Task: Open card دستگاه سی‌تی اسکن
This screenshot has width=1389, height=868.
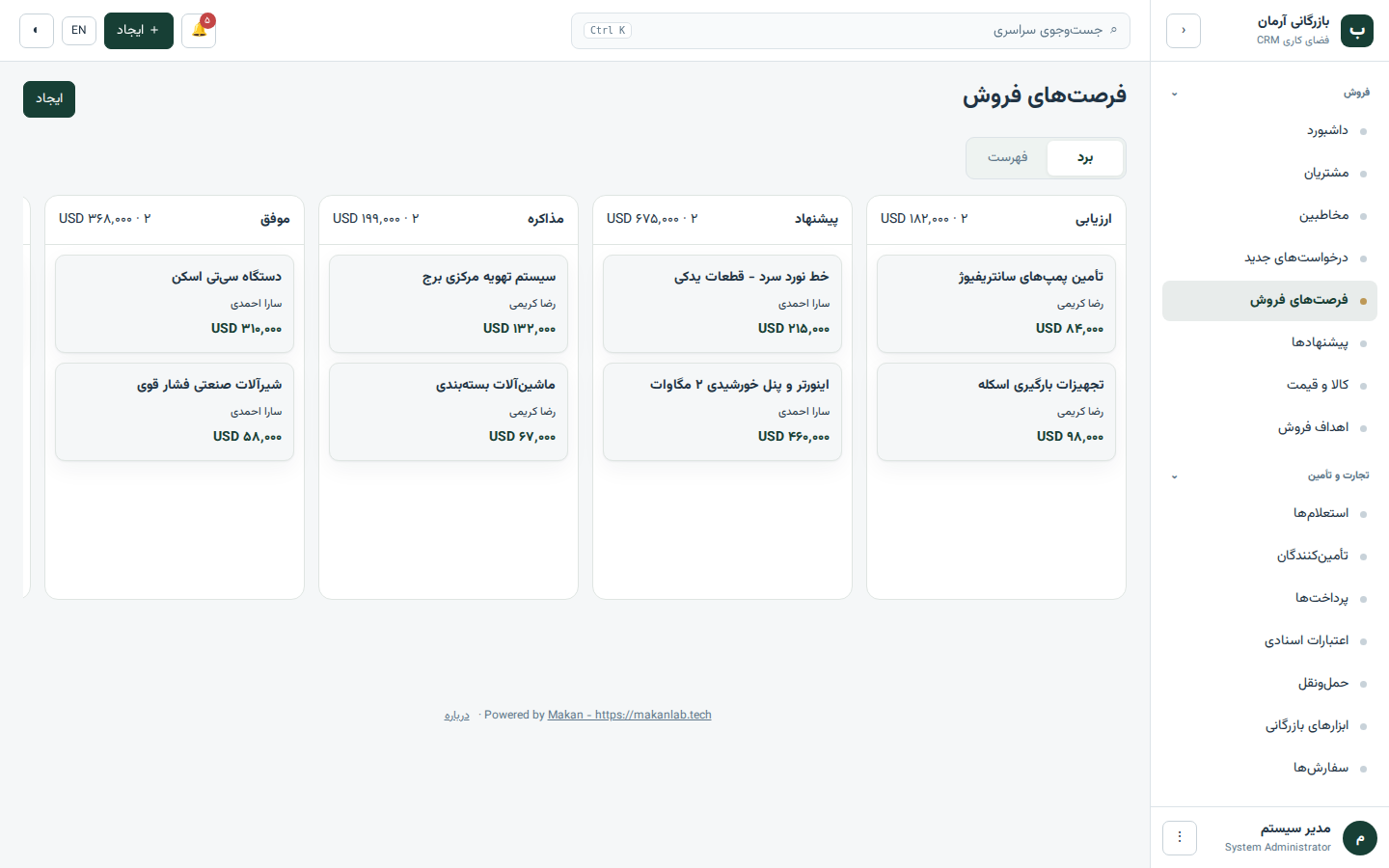Action: pyautogui.click(x=175, y=304)
